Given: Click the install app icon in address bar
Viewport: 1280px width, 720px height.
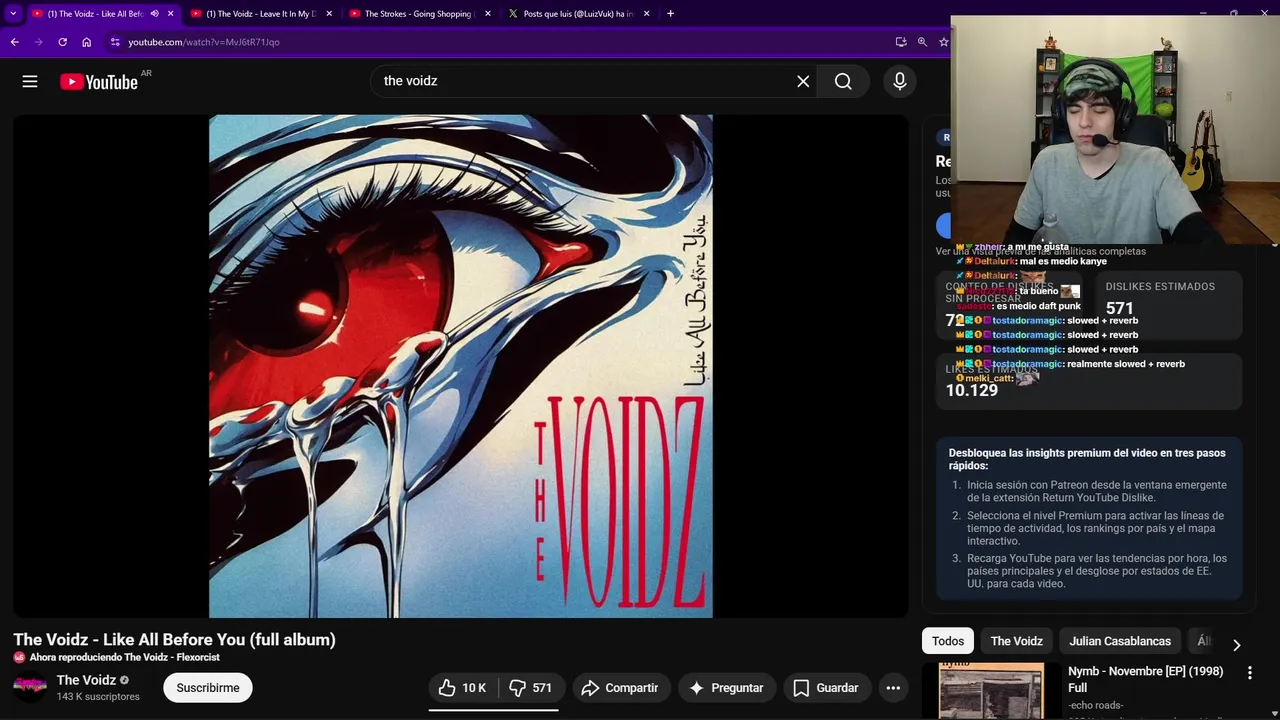Looking at the screenshot, I should coord(901,42).
